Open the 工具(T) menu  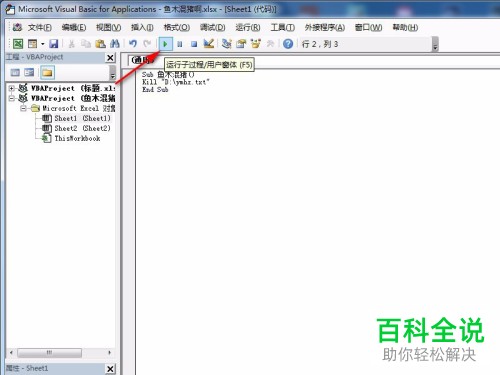coord(282,27)
